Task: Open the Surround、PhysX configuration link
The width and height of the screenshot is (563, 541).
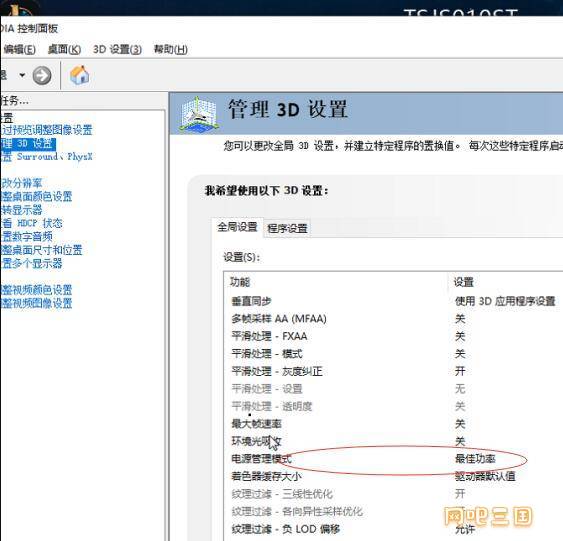Action: pyautogui.click(x=46, y=157)
